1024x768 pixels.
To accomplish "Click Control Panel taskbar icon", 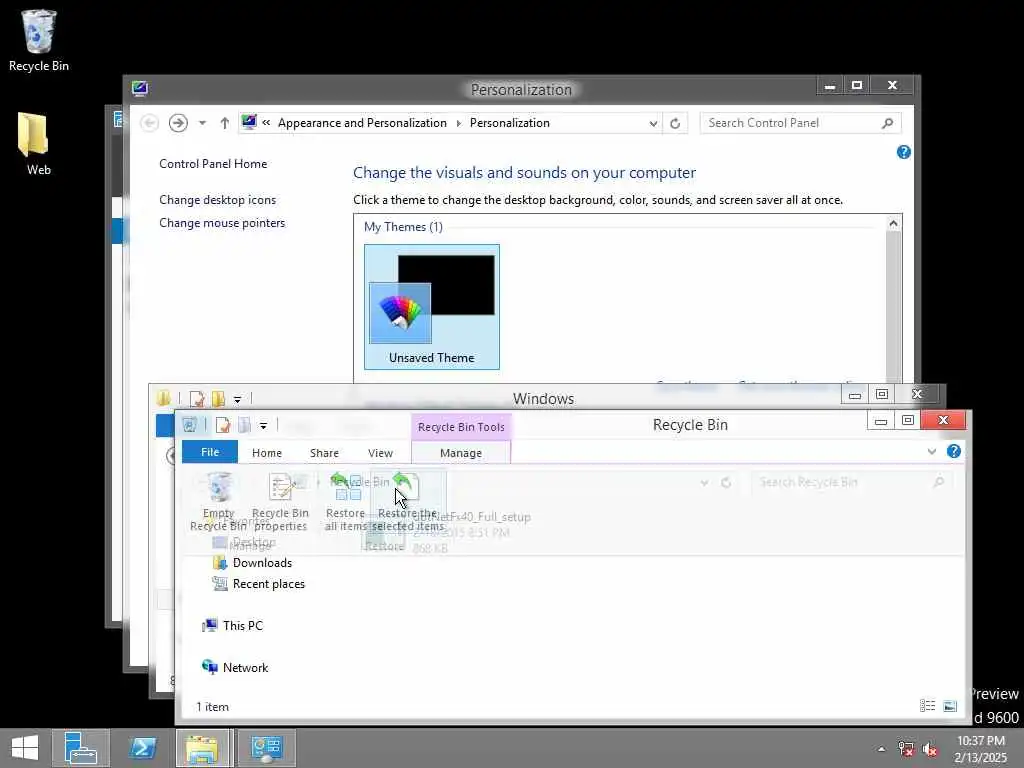I will 266,748.
